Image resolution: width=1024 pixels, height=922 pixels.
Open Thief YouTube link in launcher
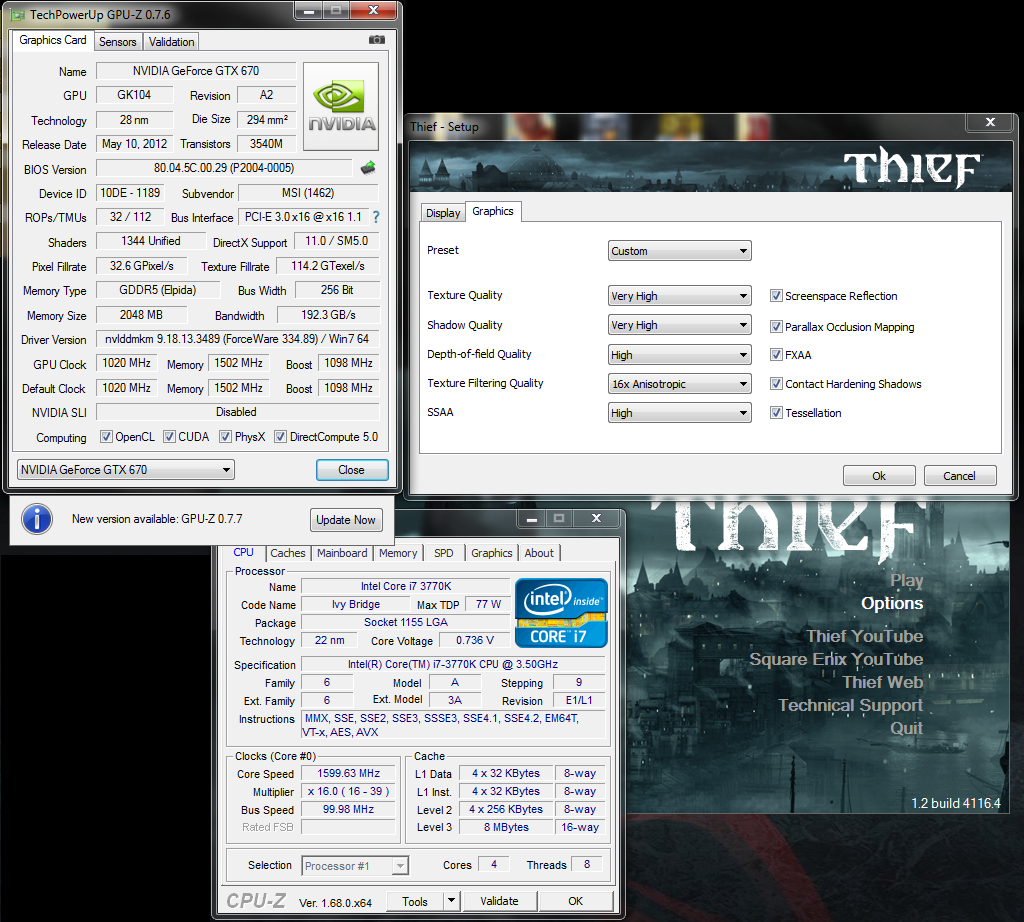[865, 636]
